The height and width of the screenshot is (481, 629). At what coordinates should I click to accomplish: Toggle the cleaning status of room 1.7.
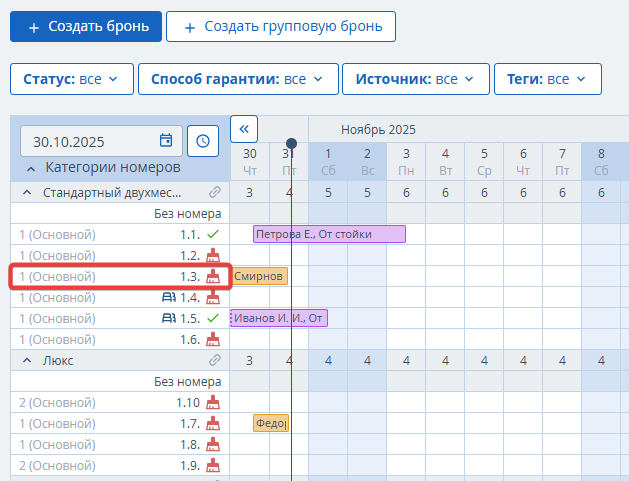pyautogui.click(x=212, y=423)
